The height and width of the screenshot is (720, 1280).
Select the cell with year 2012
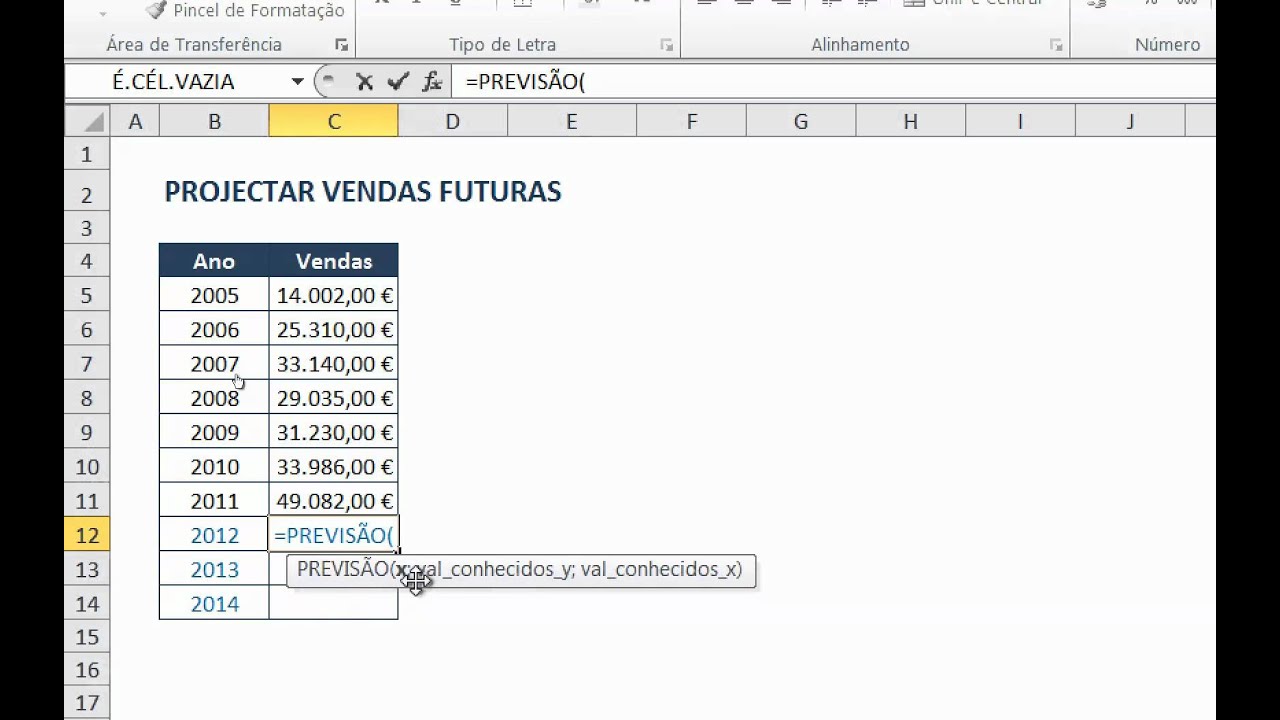[214, 535]
